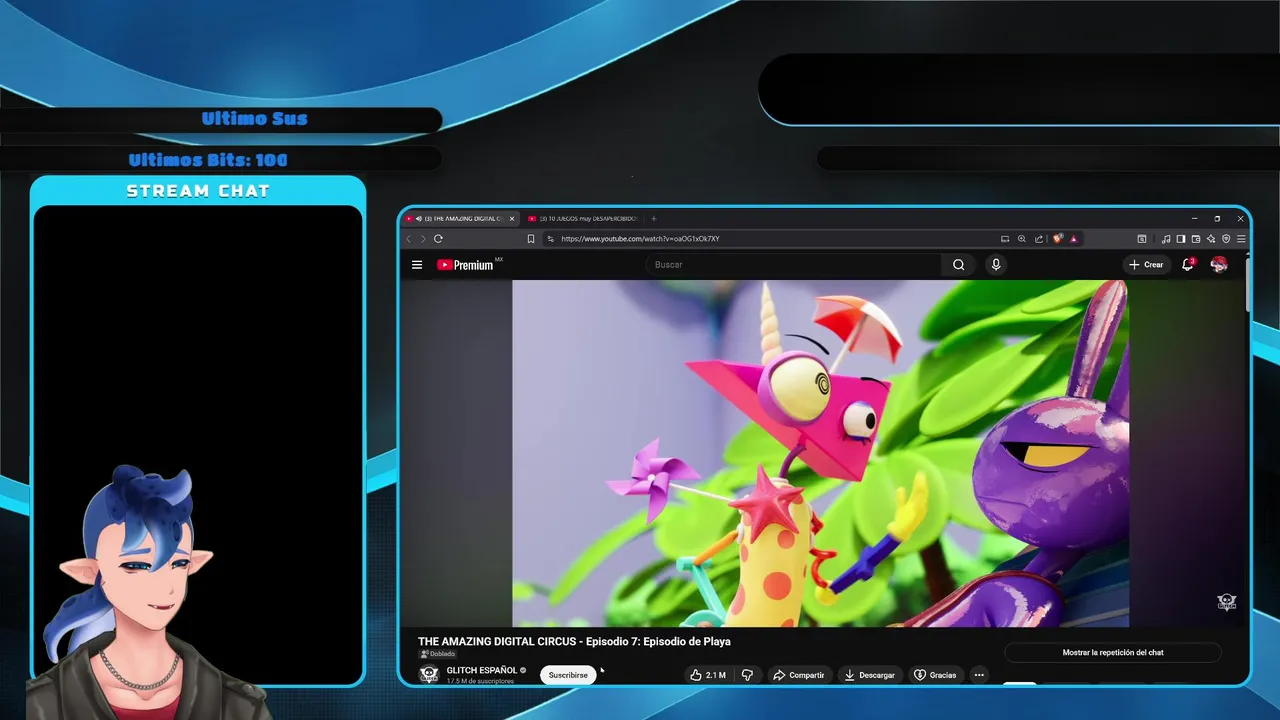1280x720 pixels.
Task: Open GLITCH ESPAÑOL channel name link
Action: click(x=482, y=670)
